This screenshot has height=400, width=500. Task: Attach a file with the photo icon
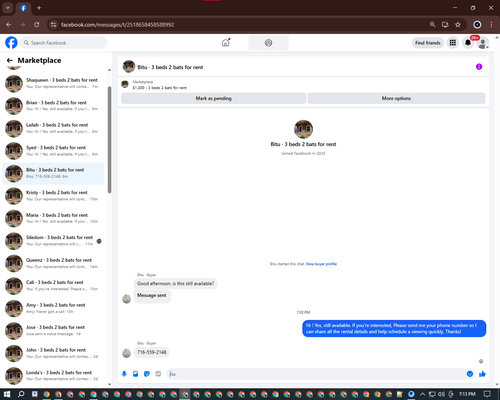coord(136,374)
